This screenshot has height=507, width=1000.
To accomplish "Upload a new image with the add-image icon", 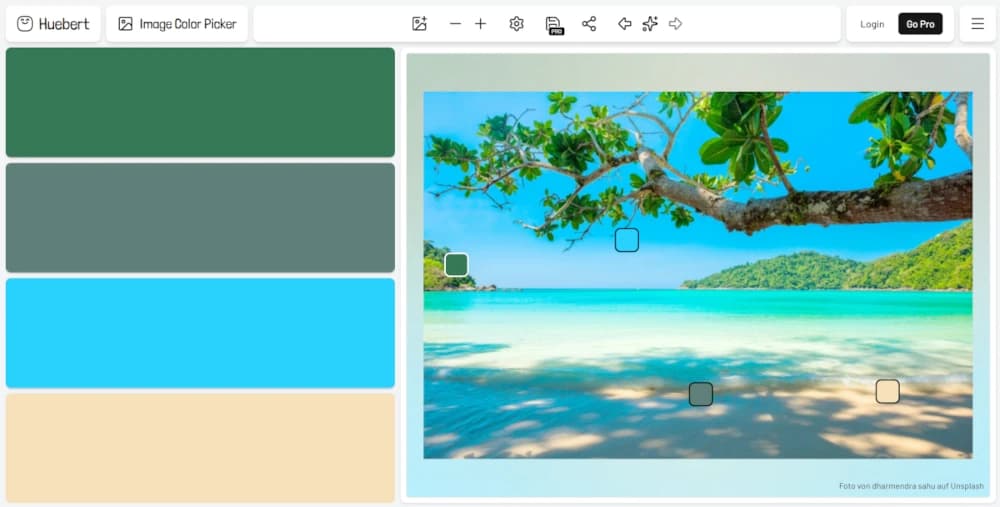I will 419,24.
